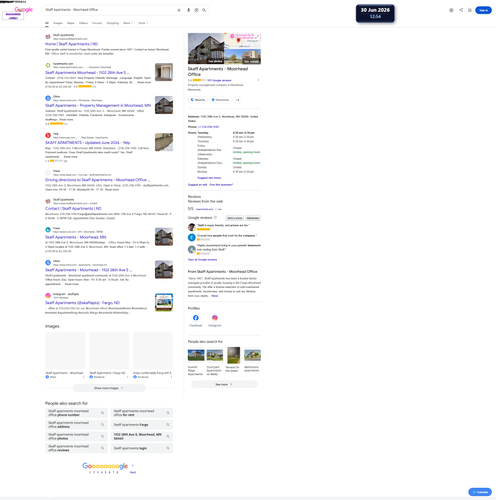Click Write a review button

(x=235, y=218)
